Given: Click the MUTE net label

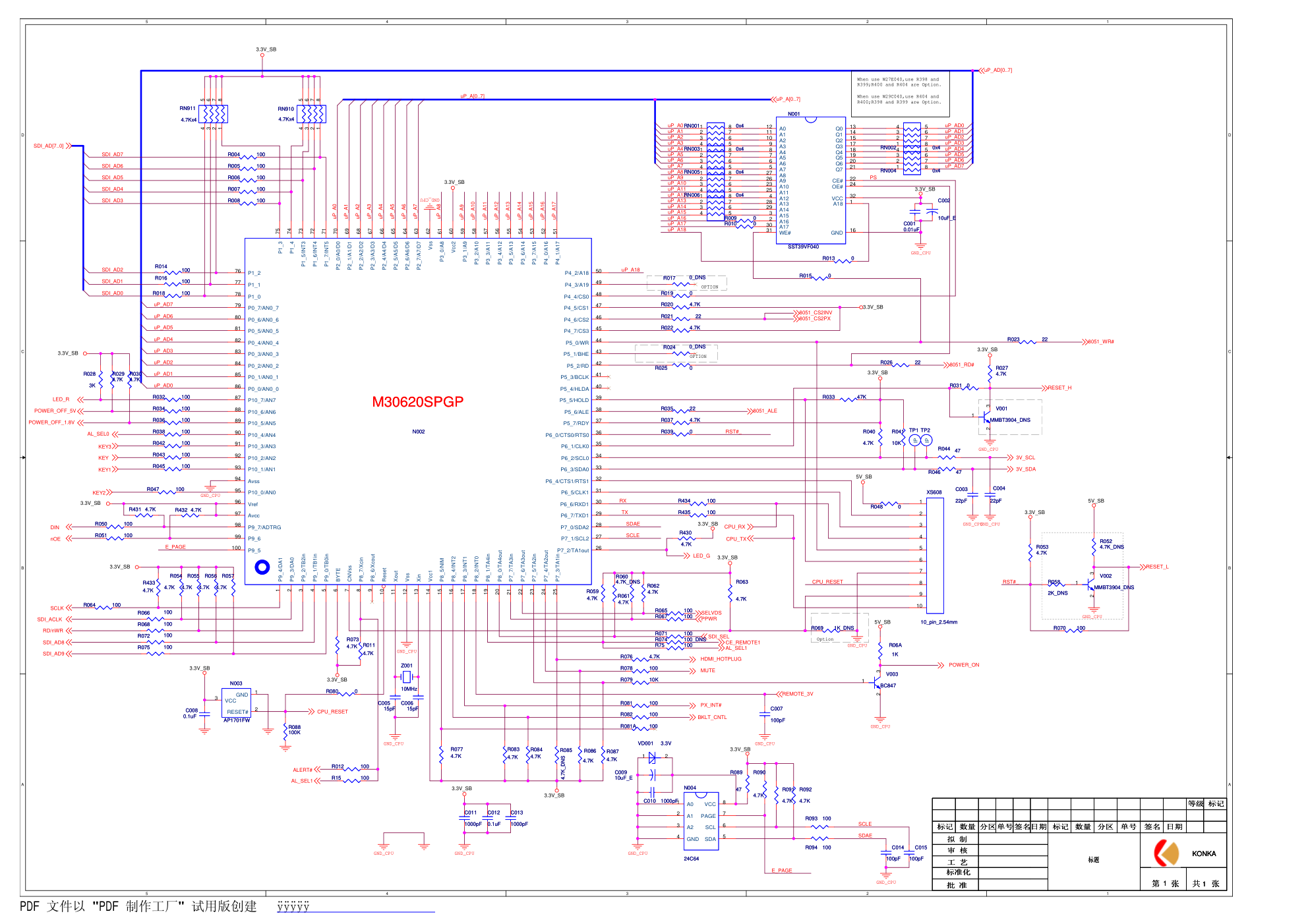Looking at the screenshot, I should 707,670.
